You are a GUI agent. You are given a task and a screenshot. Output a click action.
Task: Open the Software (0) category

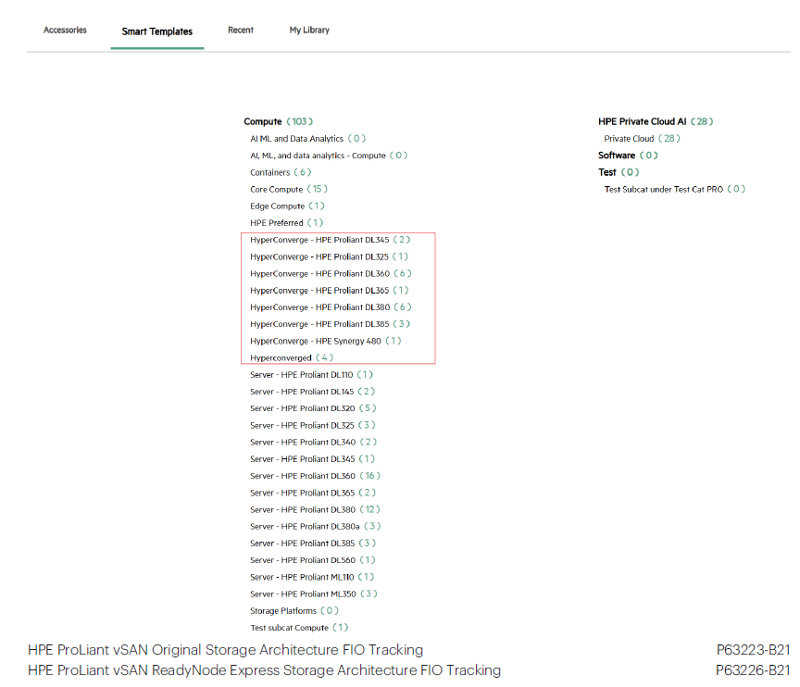pyautogui.click(x=628, y=155)
